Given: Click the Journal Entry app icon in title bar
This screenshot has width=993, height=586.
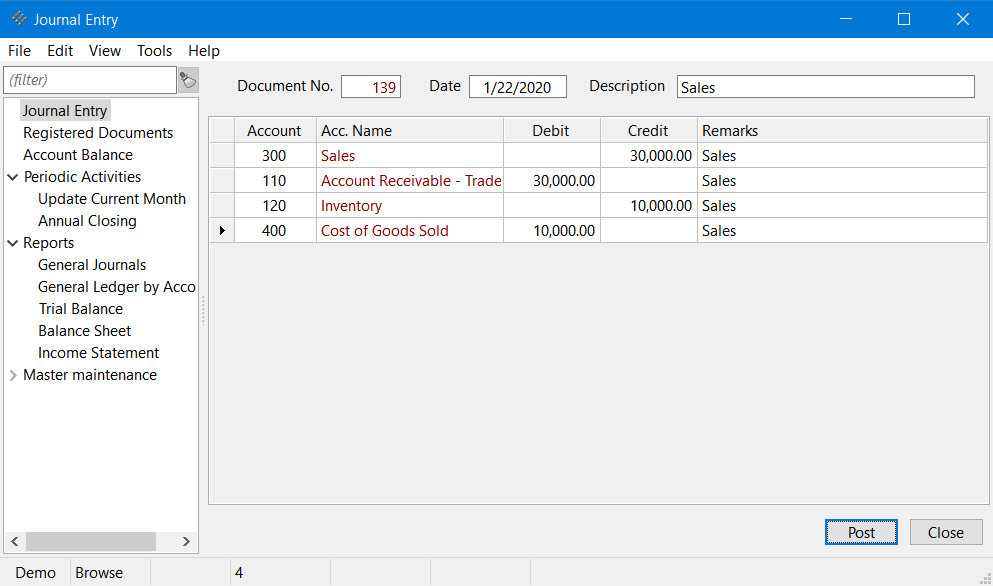Looking at the screenshot, I should tap(19, 19).
